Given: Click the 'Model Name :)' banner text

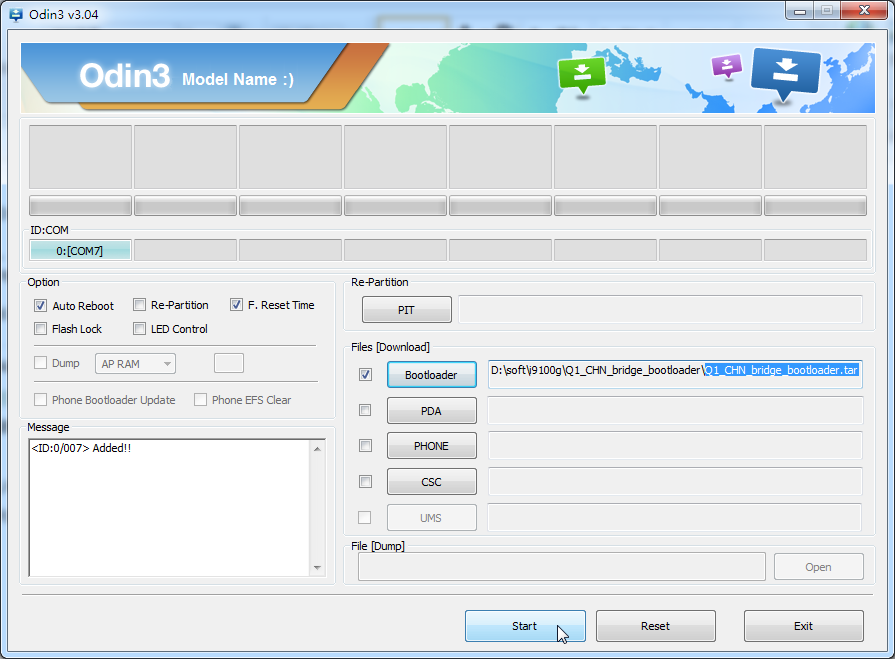Looking at the screenshot, I should pos(238,79).
